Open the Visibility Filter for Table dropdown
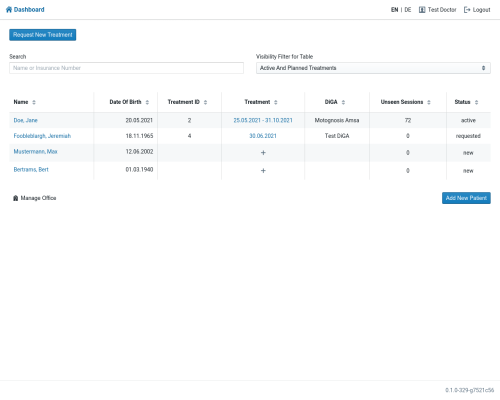The height and width of the screenshot is (400, 500). (x=373, y=68)
